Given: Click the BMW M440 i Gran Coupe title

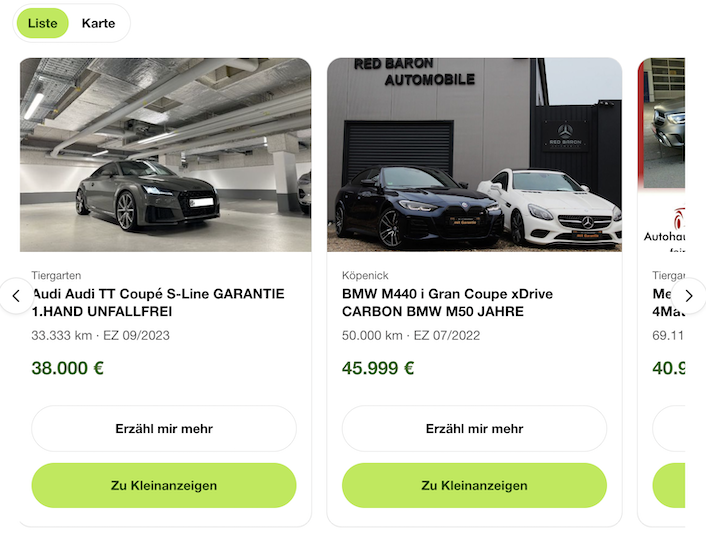Looking at the screenshot, I should (447, 303).
